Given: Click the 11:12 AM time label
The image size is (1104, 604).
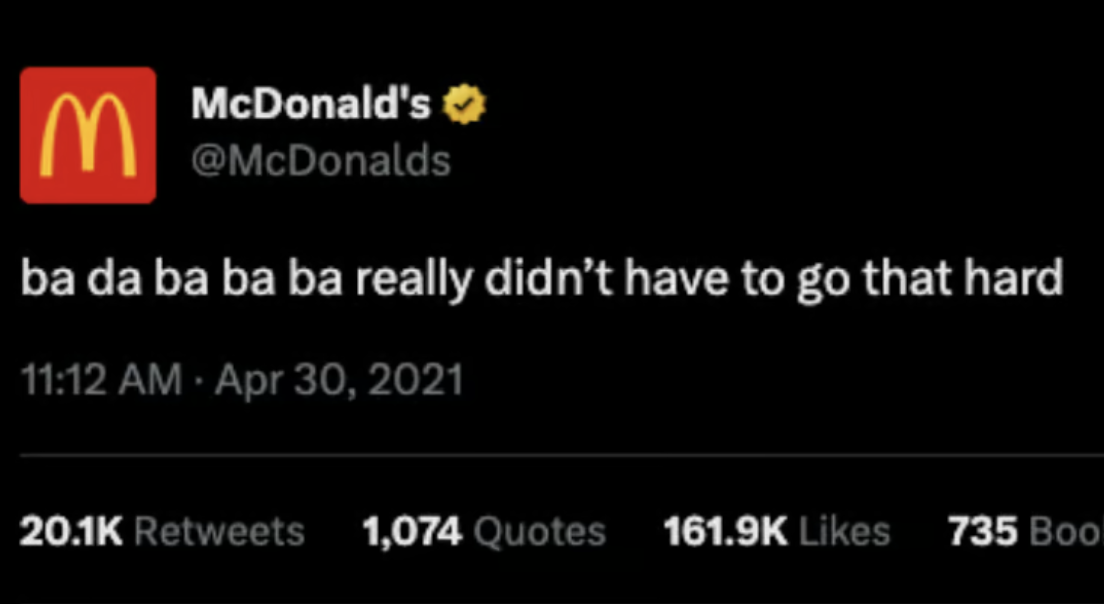Looking at the screenshot, I should [x=101, y=379].
